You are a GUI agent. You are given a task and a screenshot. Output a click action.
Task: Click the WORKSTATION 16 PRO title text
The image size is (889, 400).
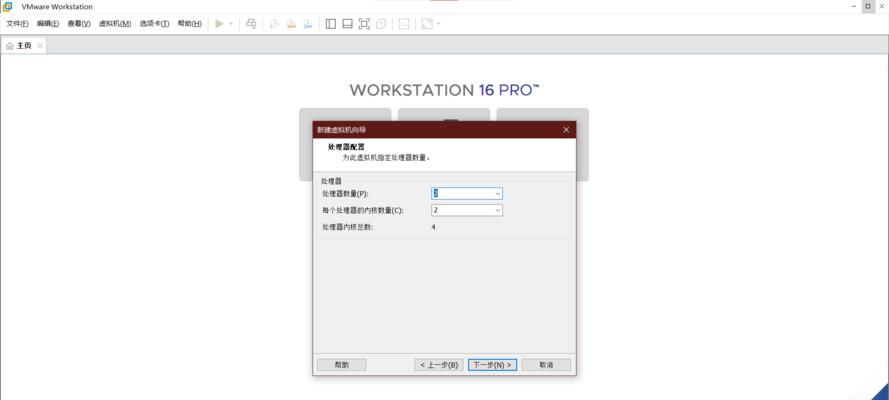444,90
